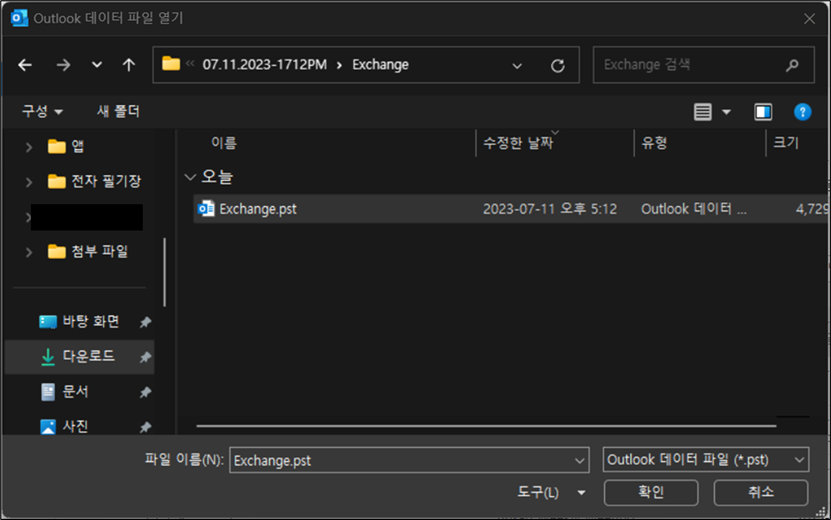This screenshot has height=520, width=831.
Task: Select Exchange in the path breadcrumb
Action: click(x=380, y=65)
